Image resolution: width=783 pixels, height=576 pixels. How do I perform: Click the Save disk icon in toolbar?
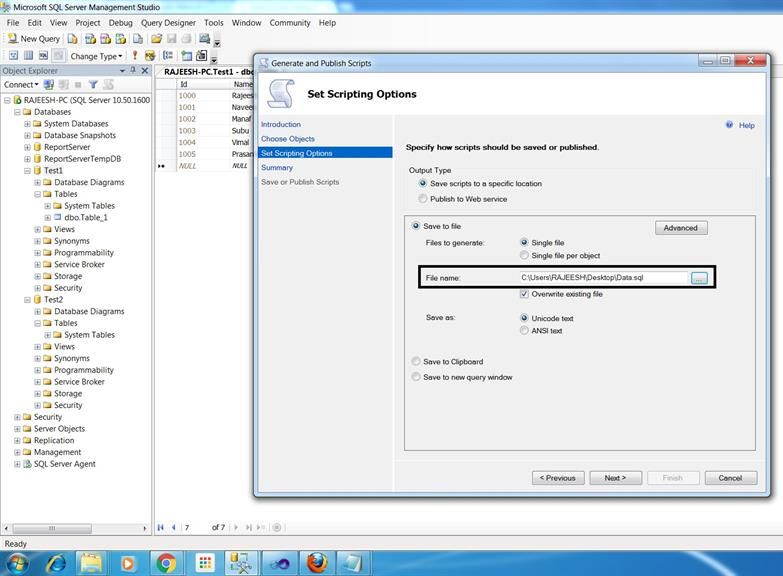coord(171,39)
